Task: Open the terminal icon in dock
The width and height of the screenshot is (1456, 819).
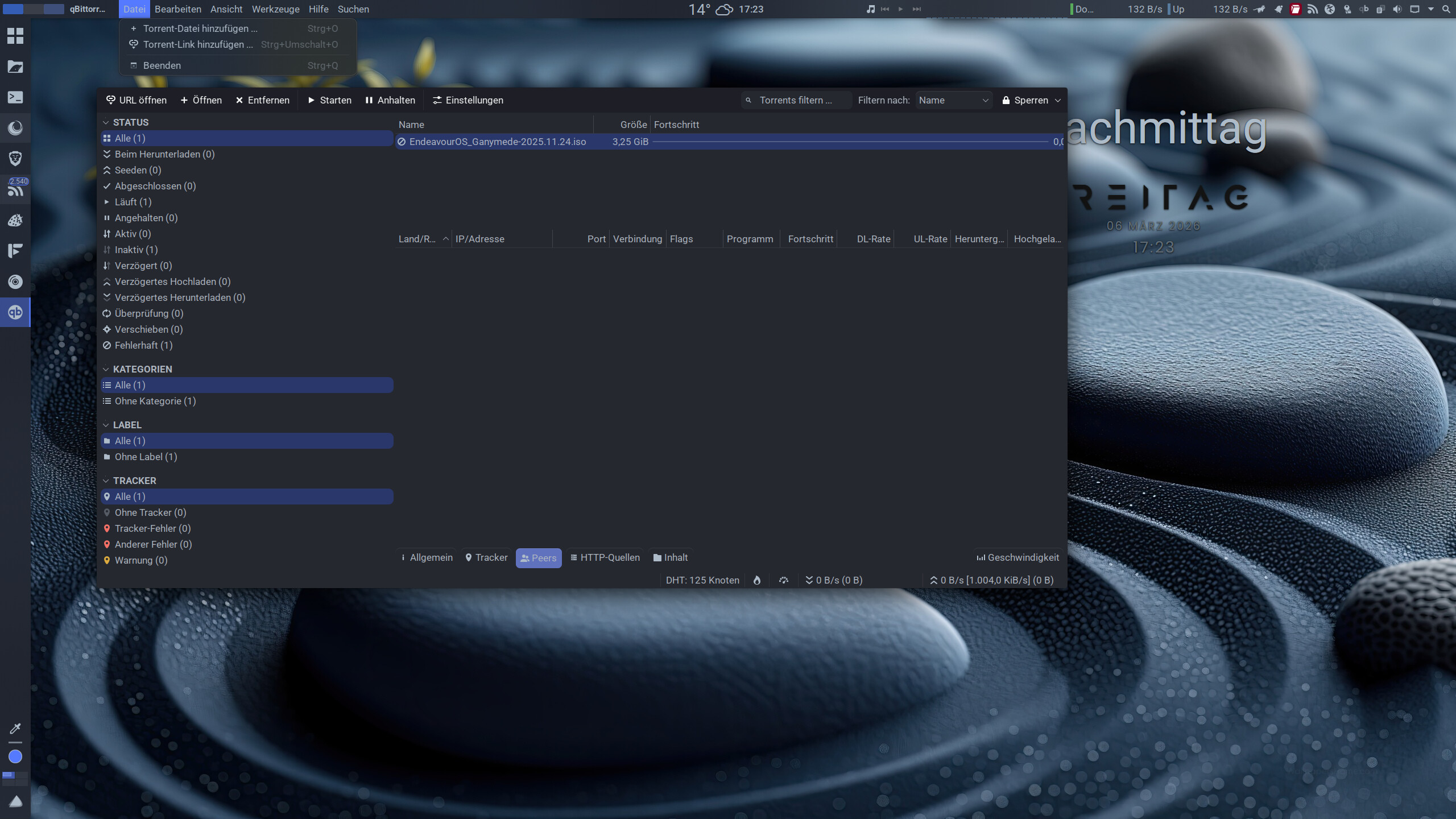Action: [15, 97]
